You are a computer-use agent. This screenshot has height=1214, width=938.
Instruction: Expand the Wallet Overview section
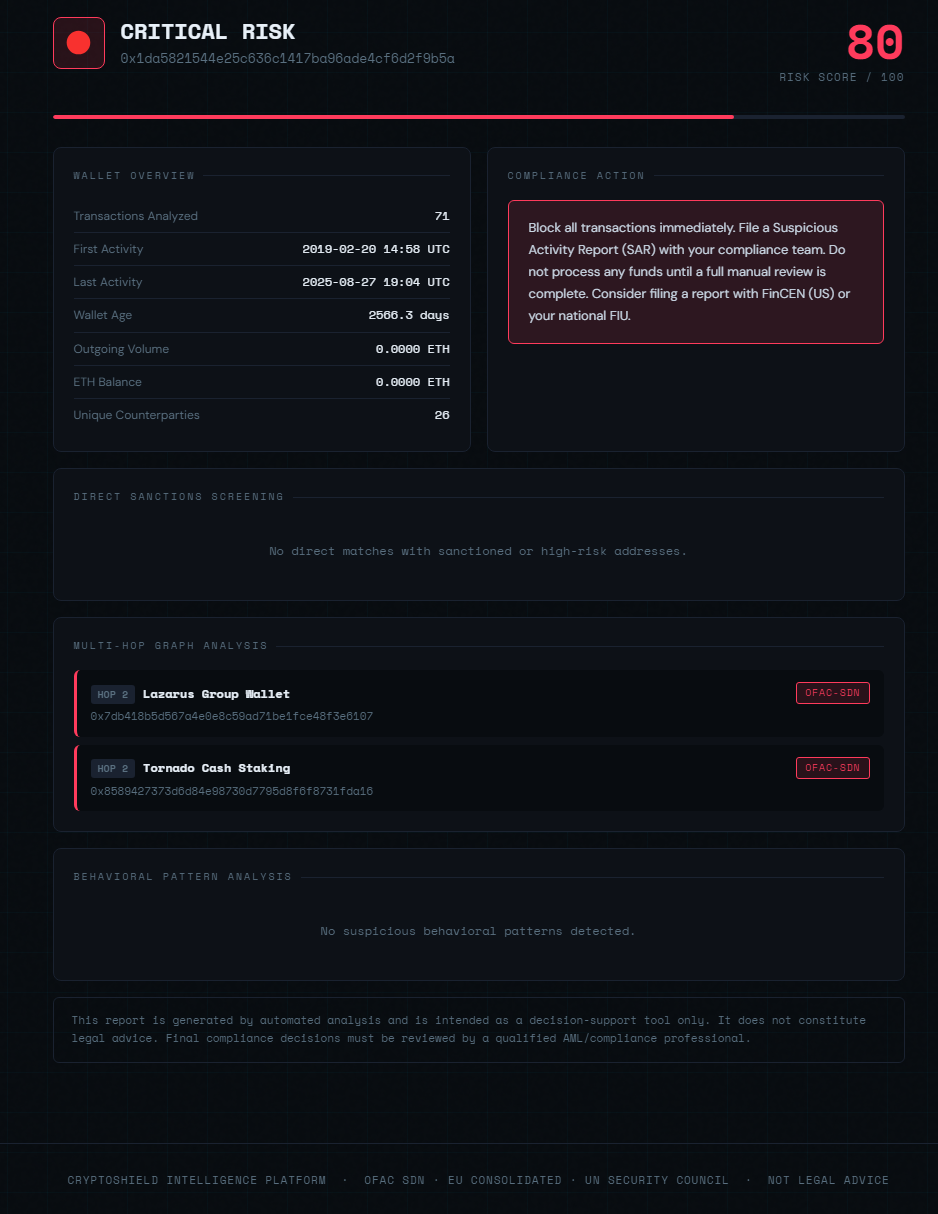pyautogui.click(x=134, y=175)
